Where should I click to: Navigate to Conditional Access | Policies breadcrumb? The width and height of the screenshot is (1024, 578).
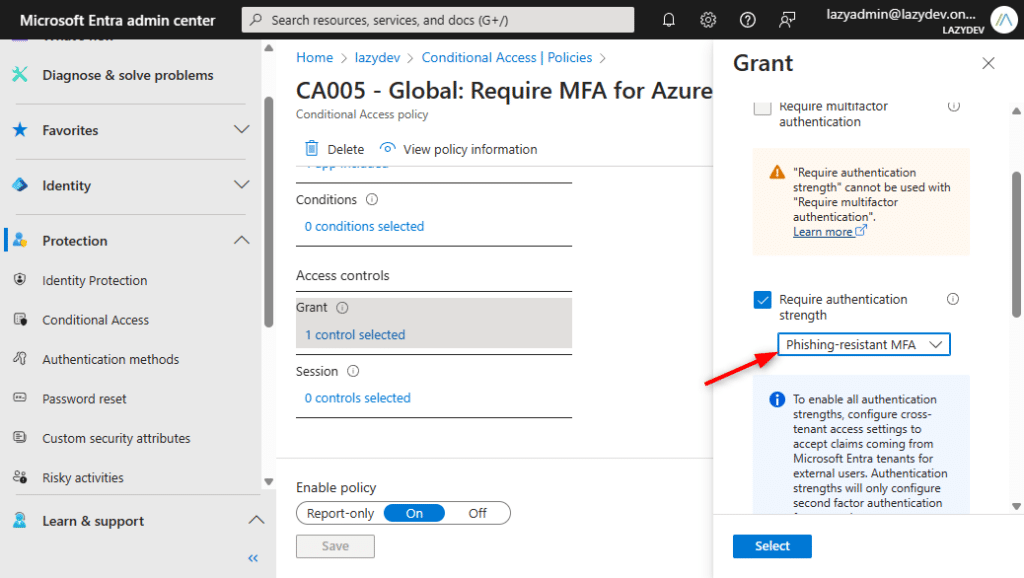click(x=506, y=57)
